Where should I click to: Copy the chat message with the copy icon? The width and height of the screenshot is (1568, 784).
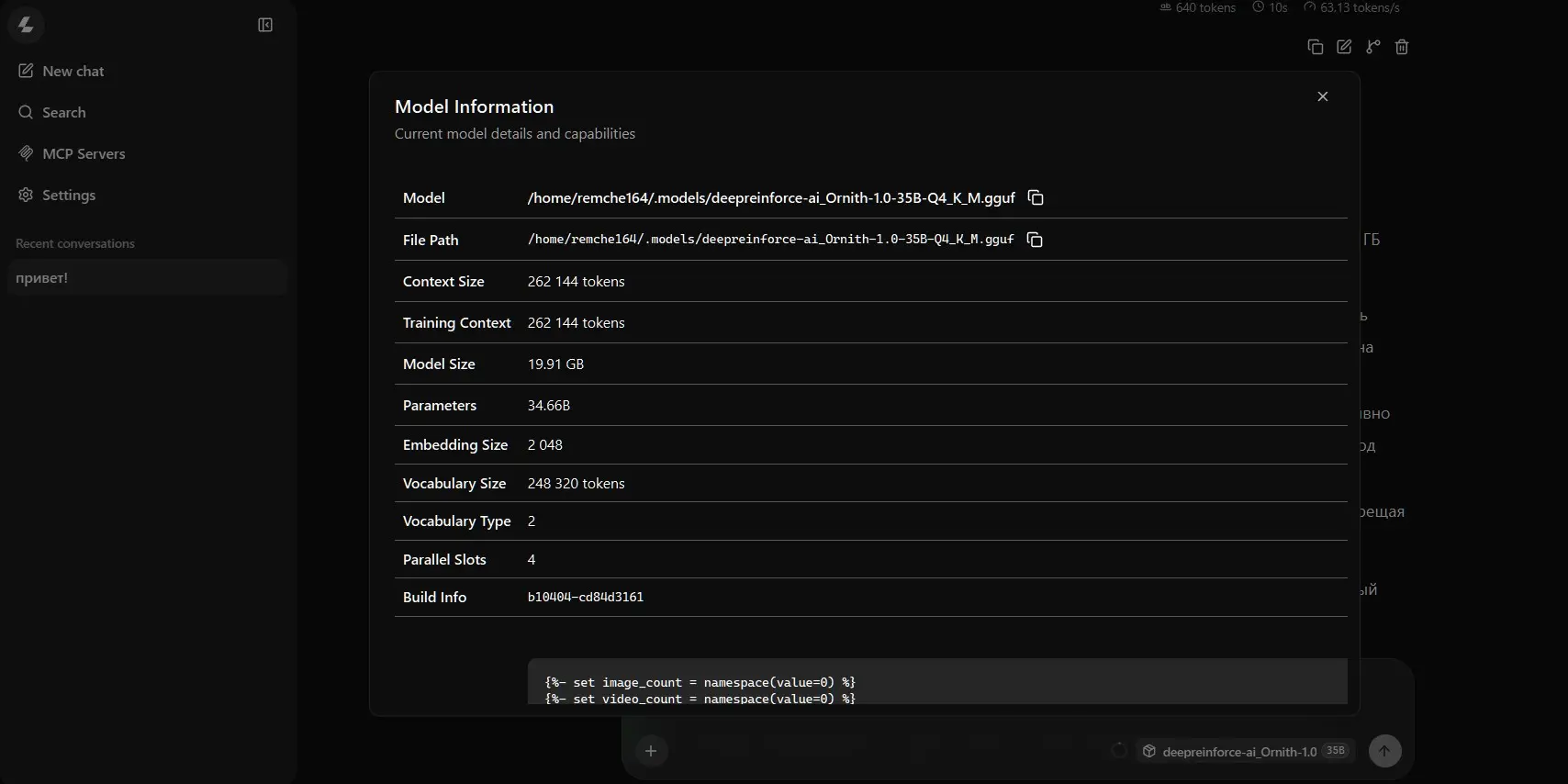coord(1316,47)
